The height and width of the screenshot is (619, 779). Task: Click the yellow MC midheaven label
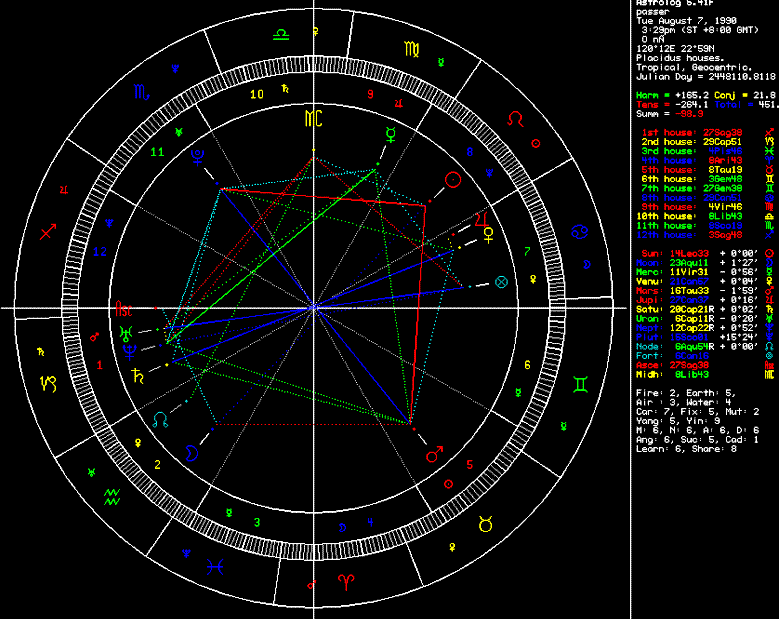pyautogui.click(x=314, y=119)
